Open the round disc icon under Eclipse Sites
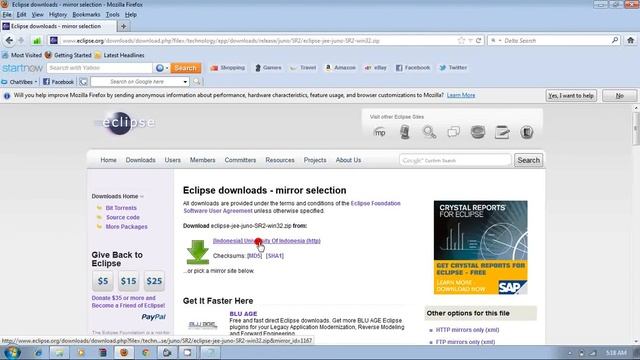Screen dimensions: 640x360 [x=478, y=132]
